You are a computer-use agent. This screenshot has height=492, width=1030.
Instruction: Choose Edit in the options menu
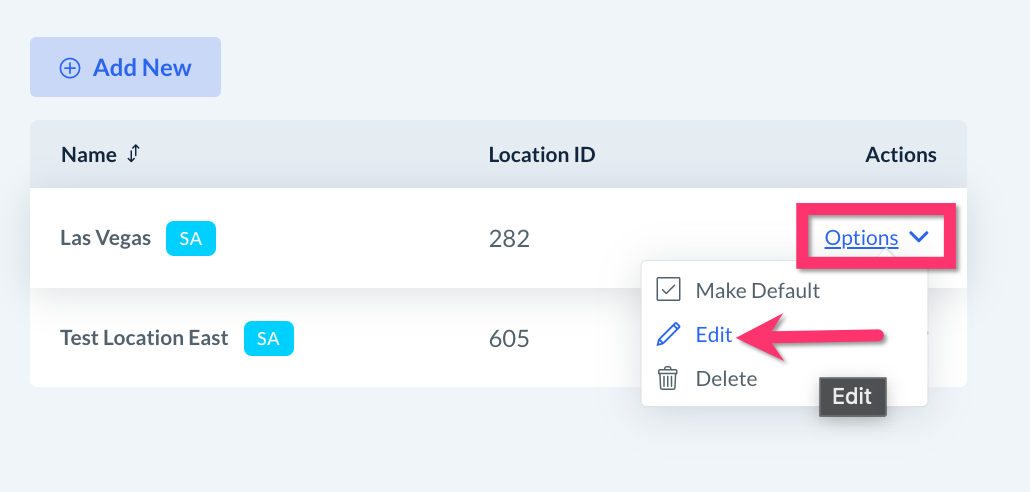click(714, 335)
